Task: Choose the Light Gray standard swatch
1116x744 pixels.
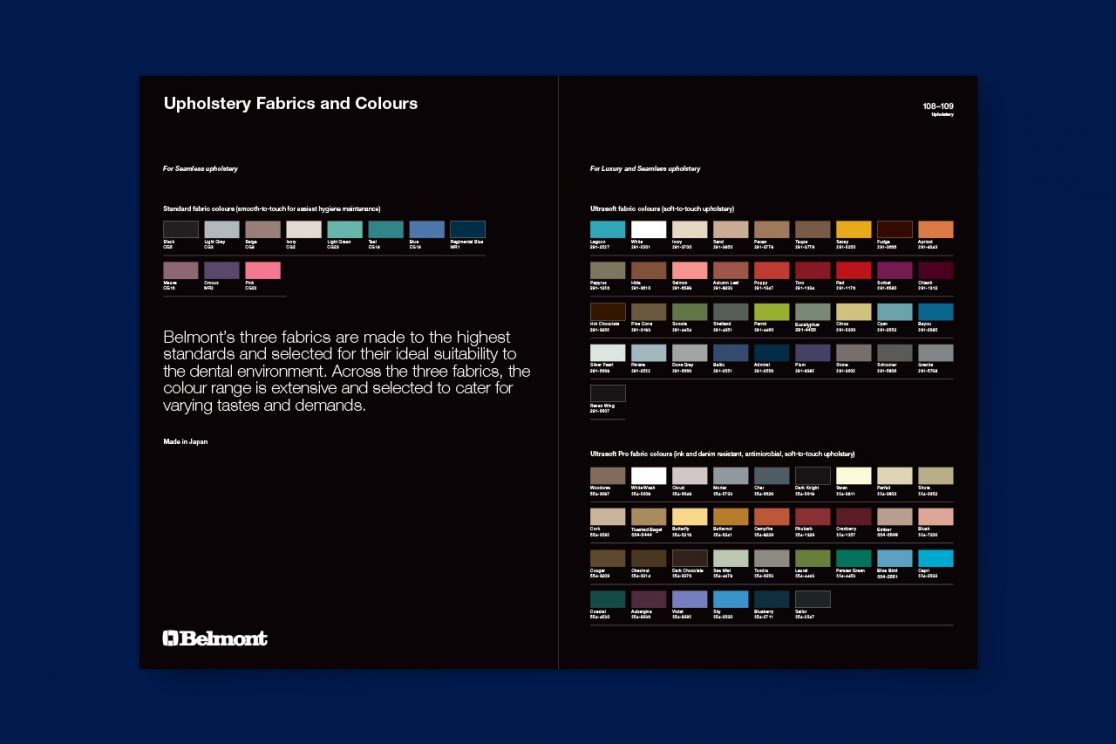Action: point(221,230)
